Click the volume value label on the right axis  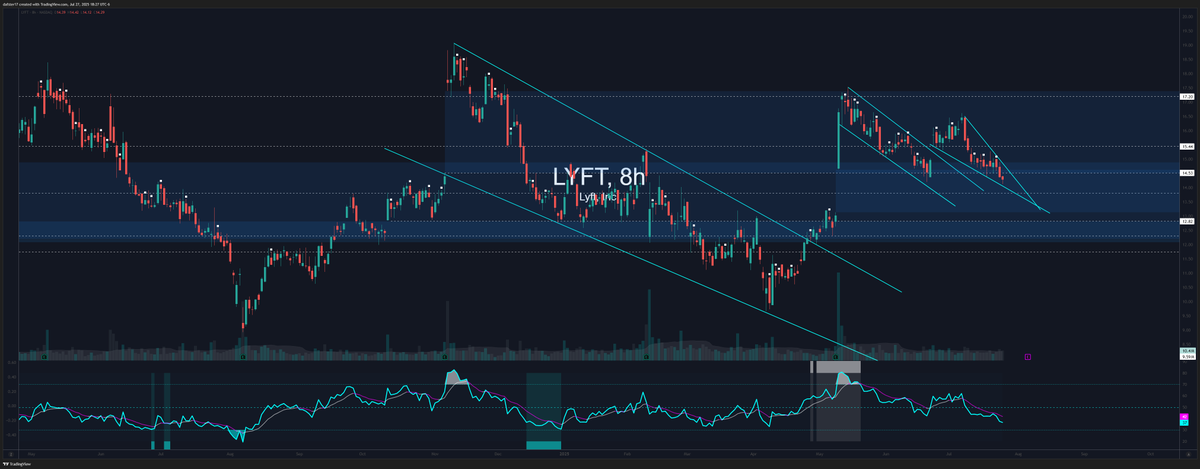(1188, 351)
